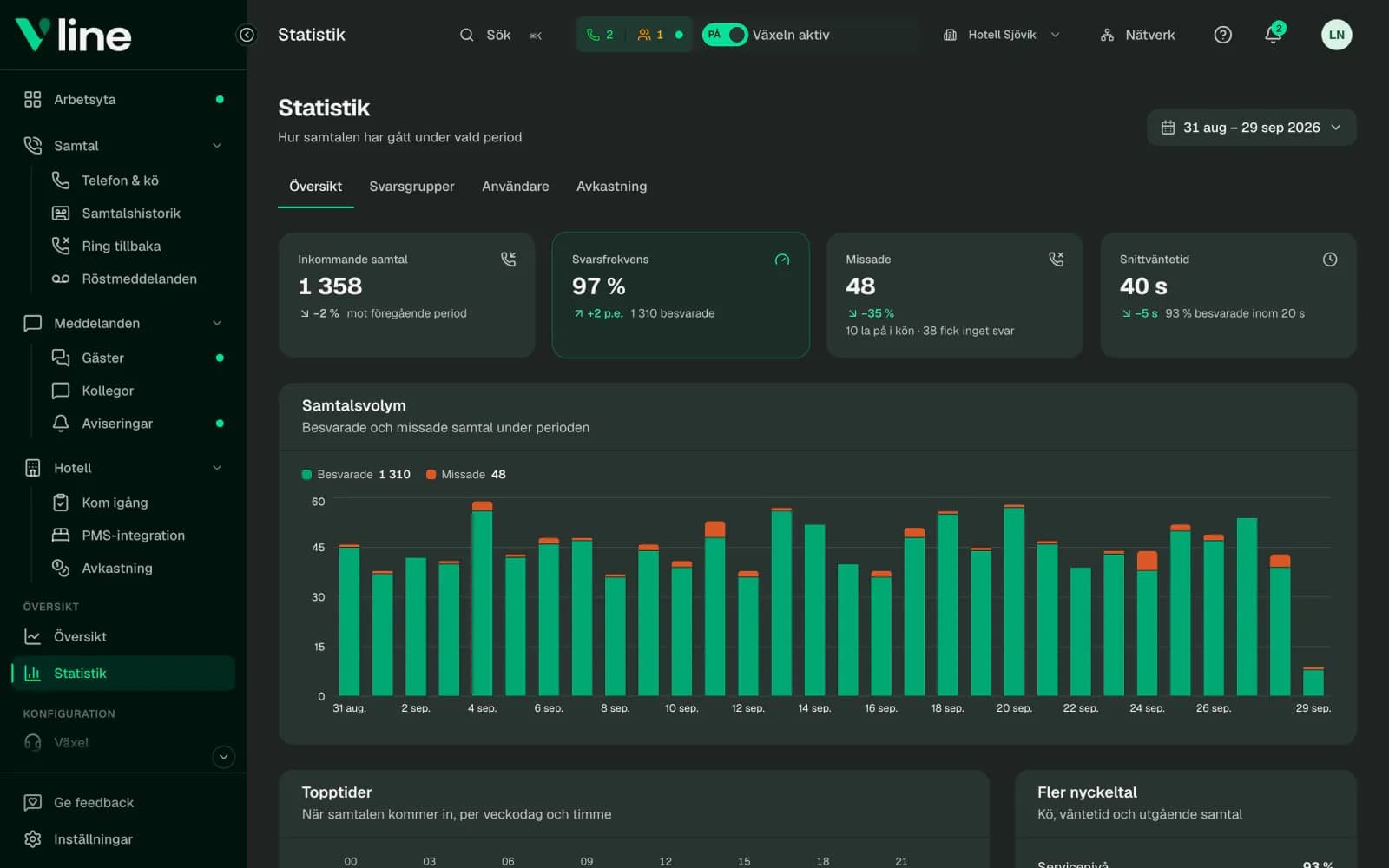This screenshot has width=1389, height=868.
Task: Toggle the Växeln aktiv switch
Action: click(x=725, y=35)
